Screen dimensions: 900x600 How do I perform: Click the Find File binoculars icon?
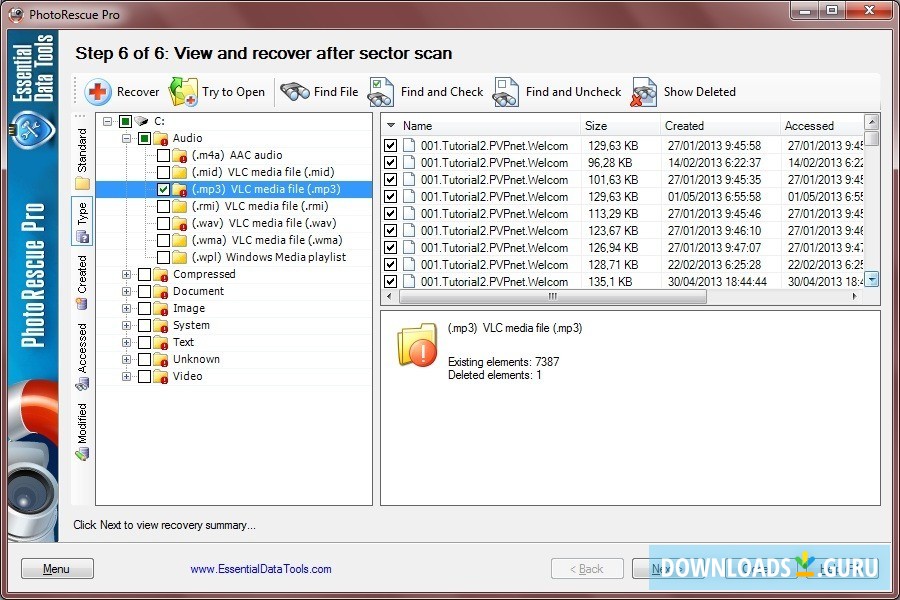tap(293, 91)
